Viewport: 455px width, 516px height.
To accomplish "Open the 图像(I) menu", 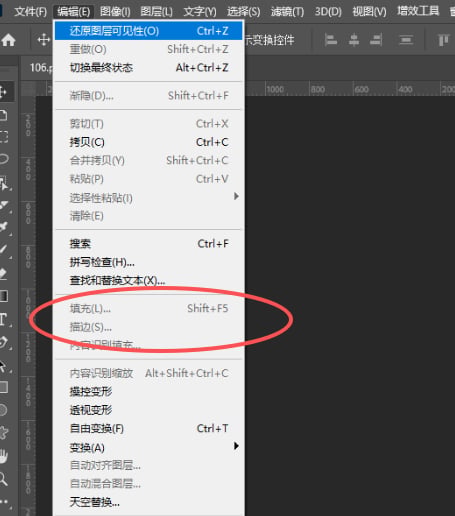I will tap(115, 12).
